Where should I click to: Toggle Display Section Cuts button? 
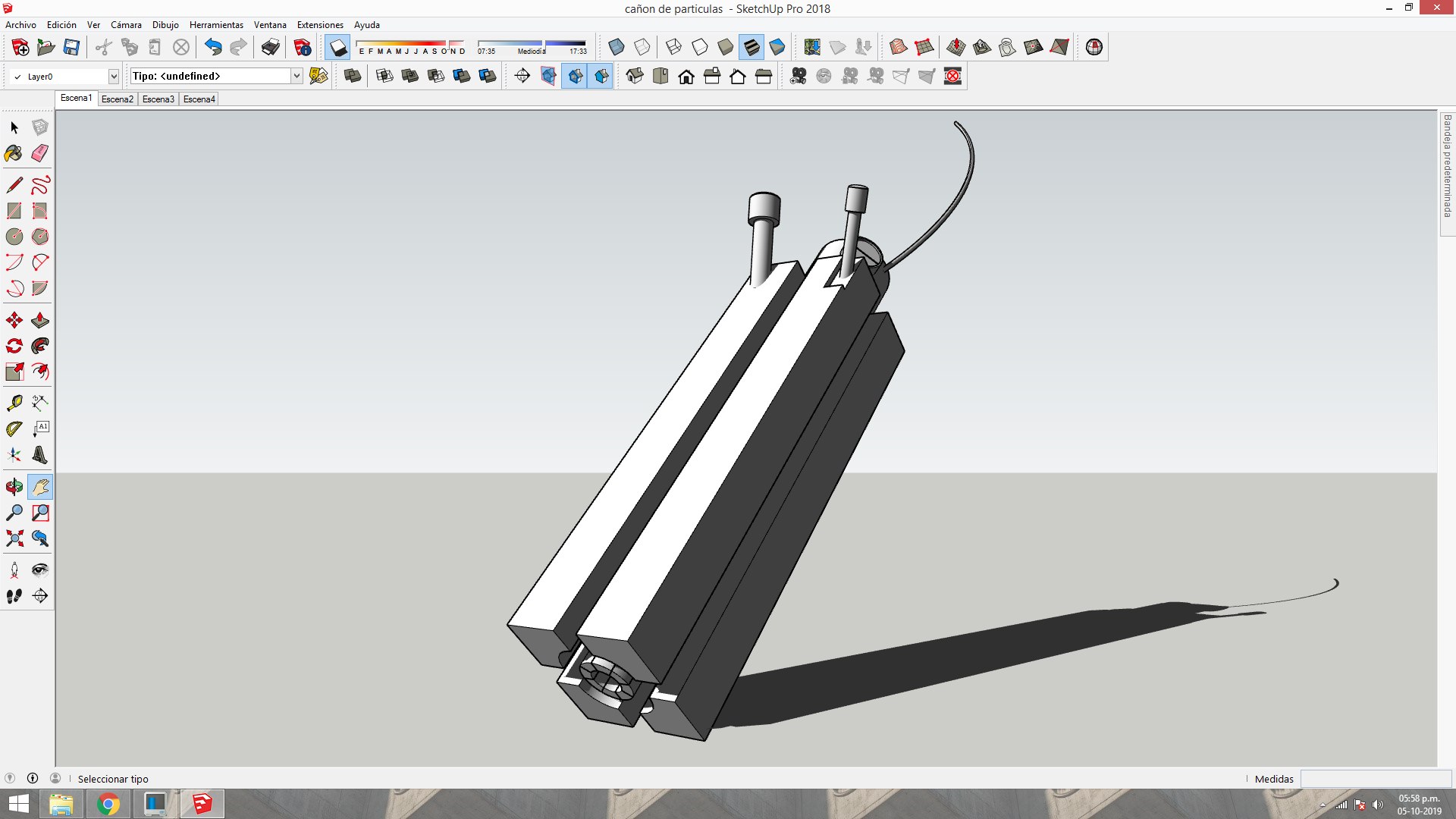click(x=574, y=76)
